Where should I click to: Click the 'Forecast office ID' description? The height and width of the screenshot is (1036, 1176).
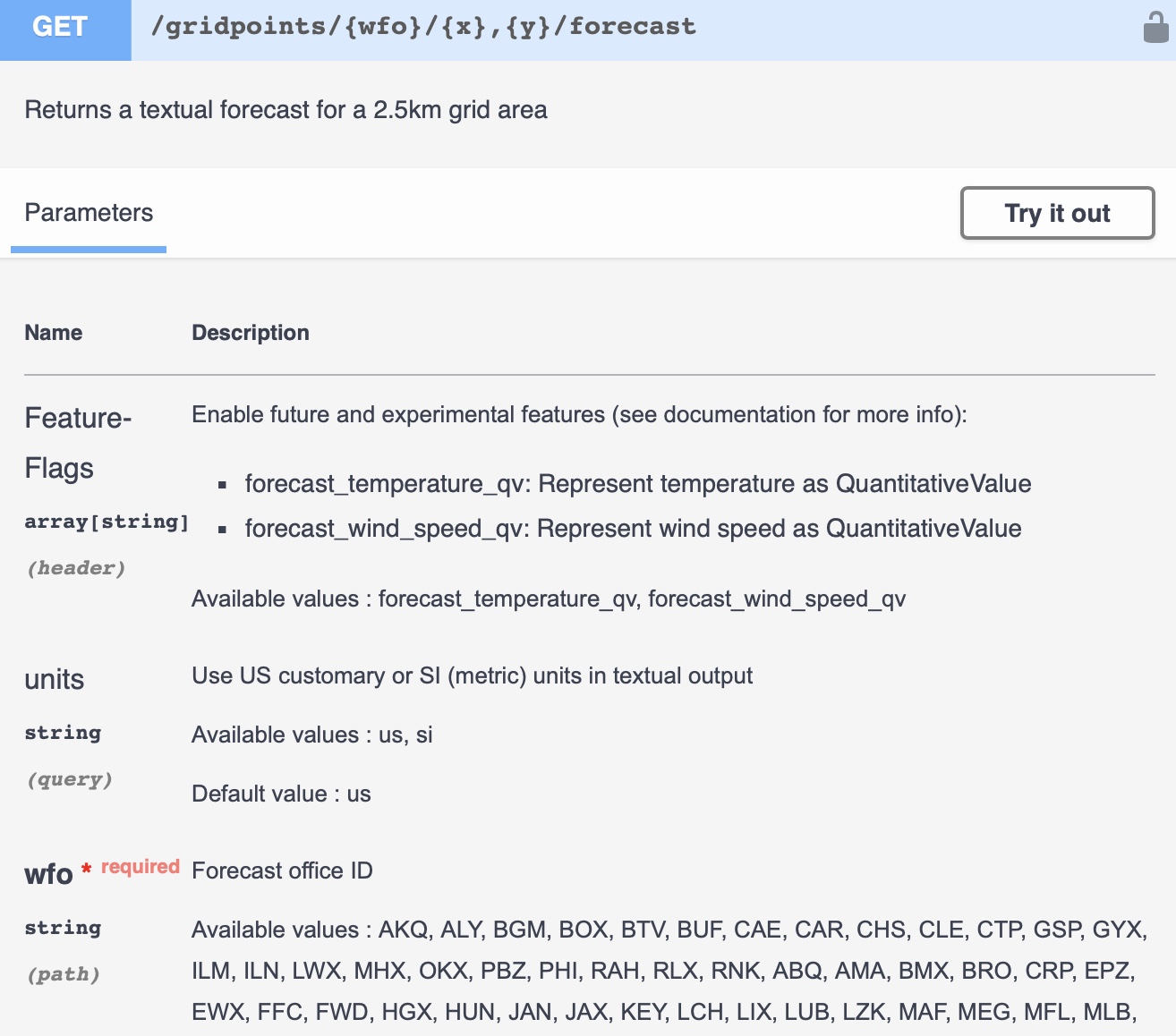(282, 870)
